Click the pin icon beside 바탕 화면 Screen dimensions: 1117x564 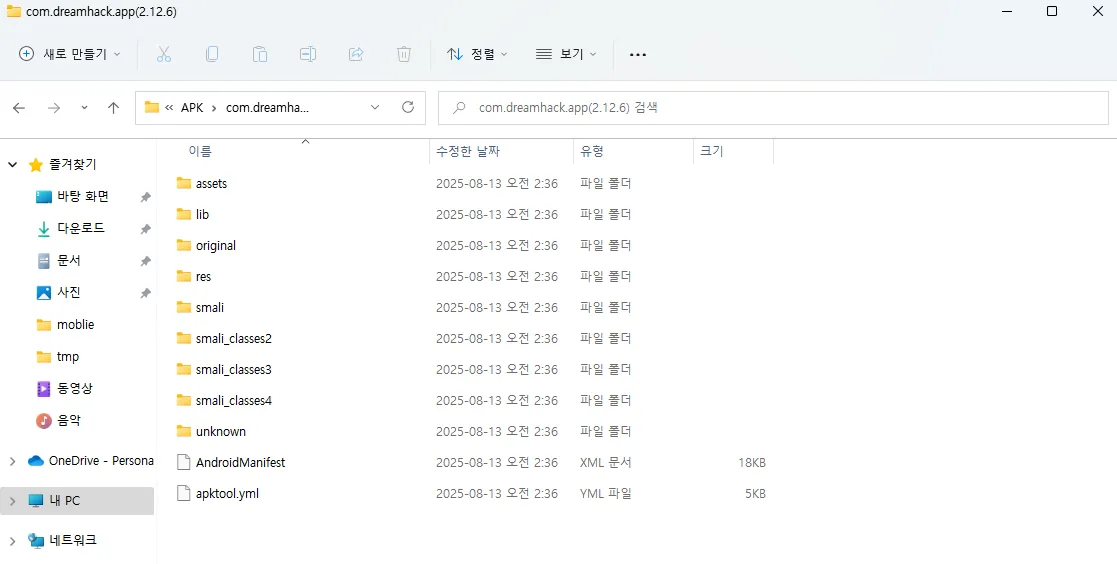pos(145,197)
